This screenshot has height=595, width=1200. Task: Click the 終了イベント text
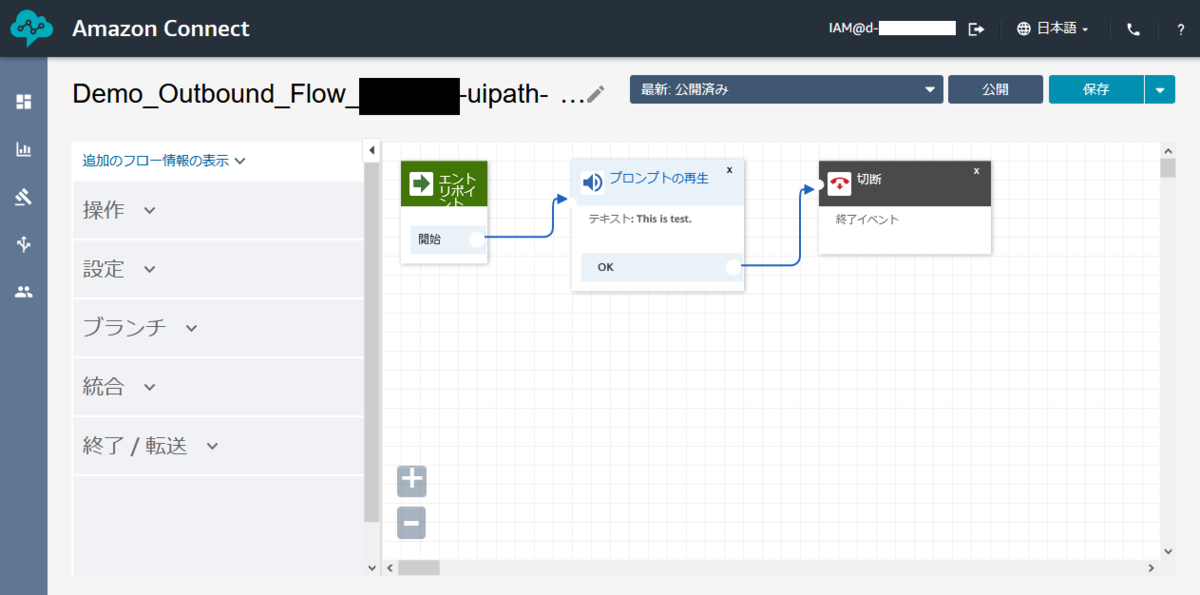[x=867, y=219]
